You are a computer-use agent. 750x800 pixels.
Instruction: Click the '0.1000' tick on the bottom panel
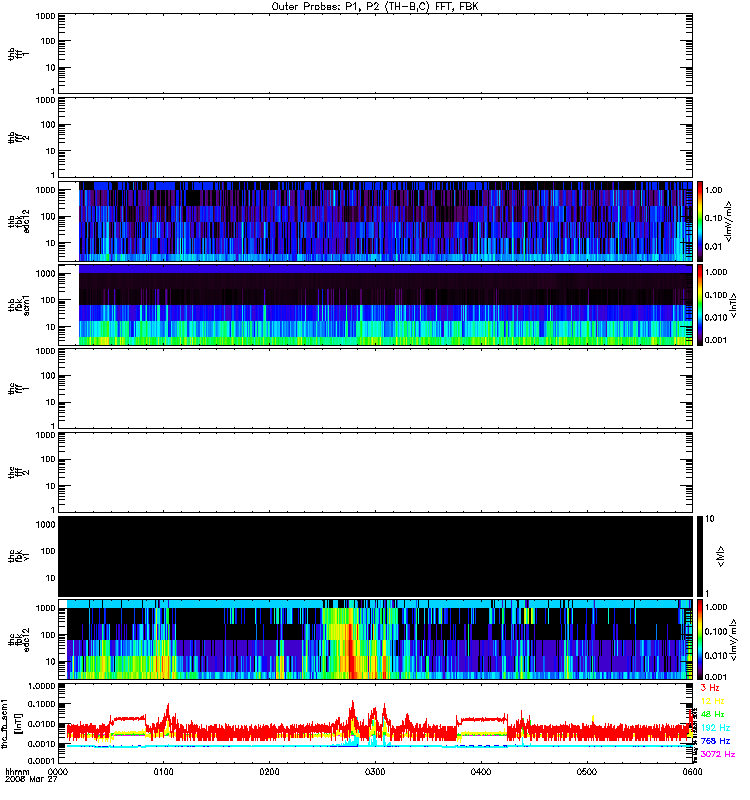click(x=41, y=705)
